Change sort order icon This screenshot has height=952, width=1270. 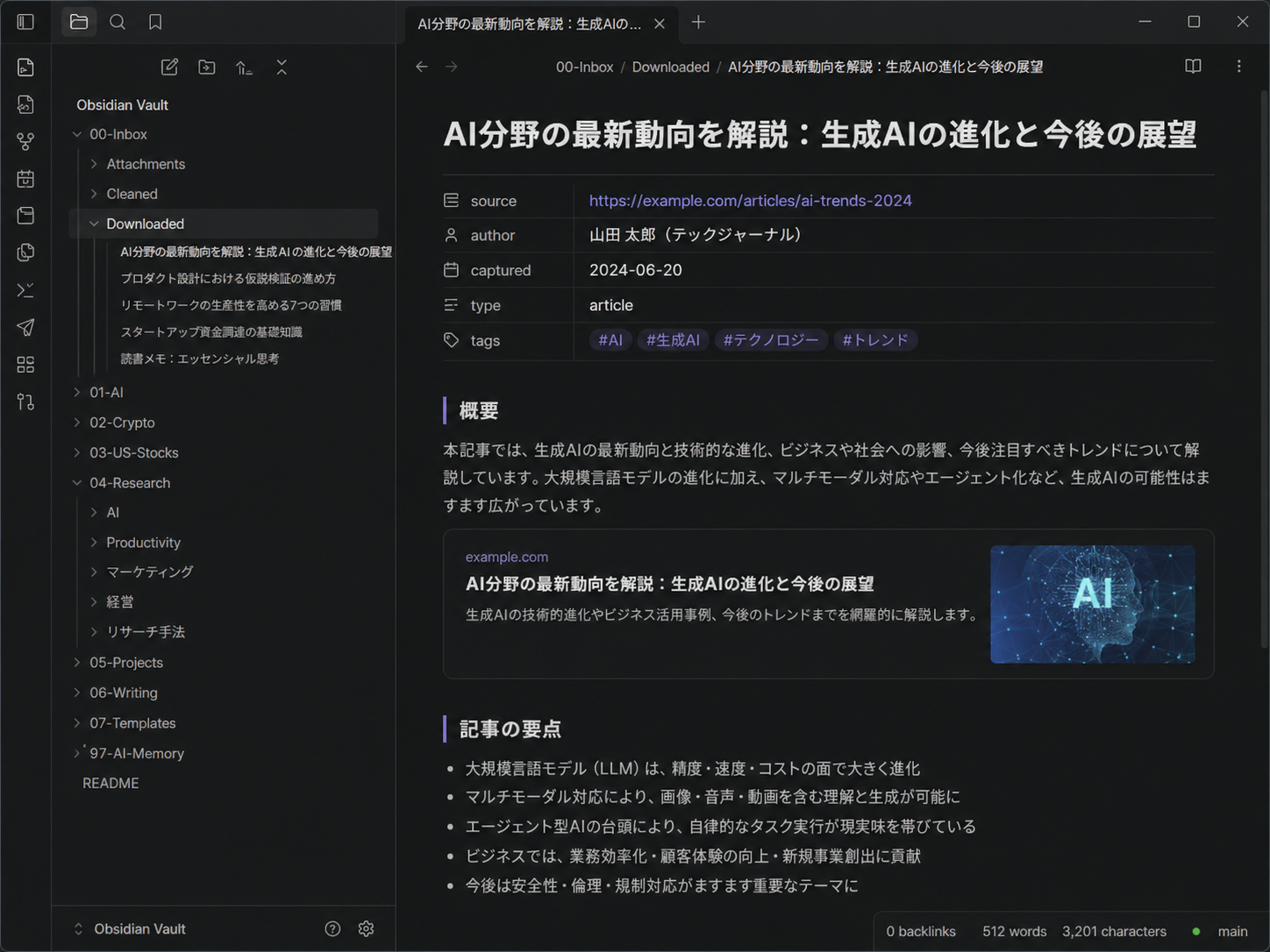coord(244,67)
